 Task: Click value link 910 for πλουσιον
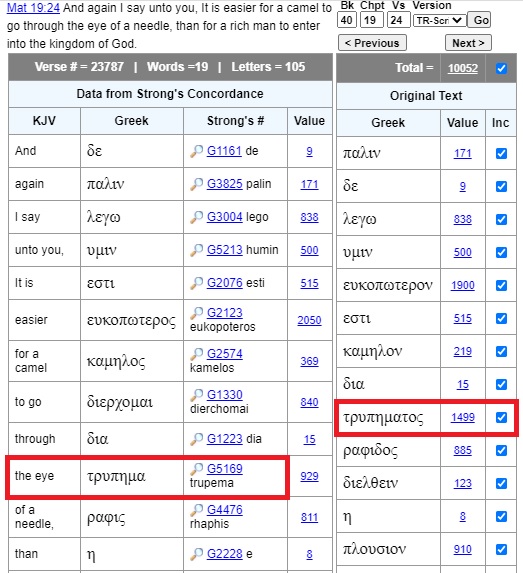463,549
